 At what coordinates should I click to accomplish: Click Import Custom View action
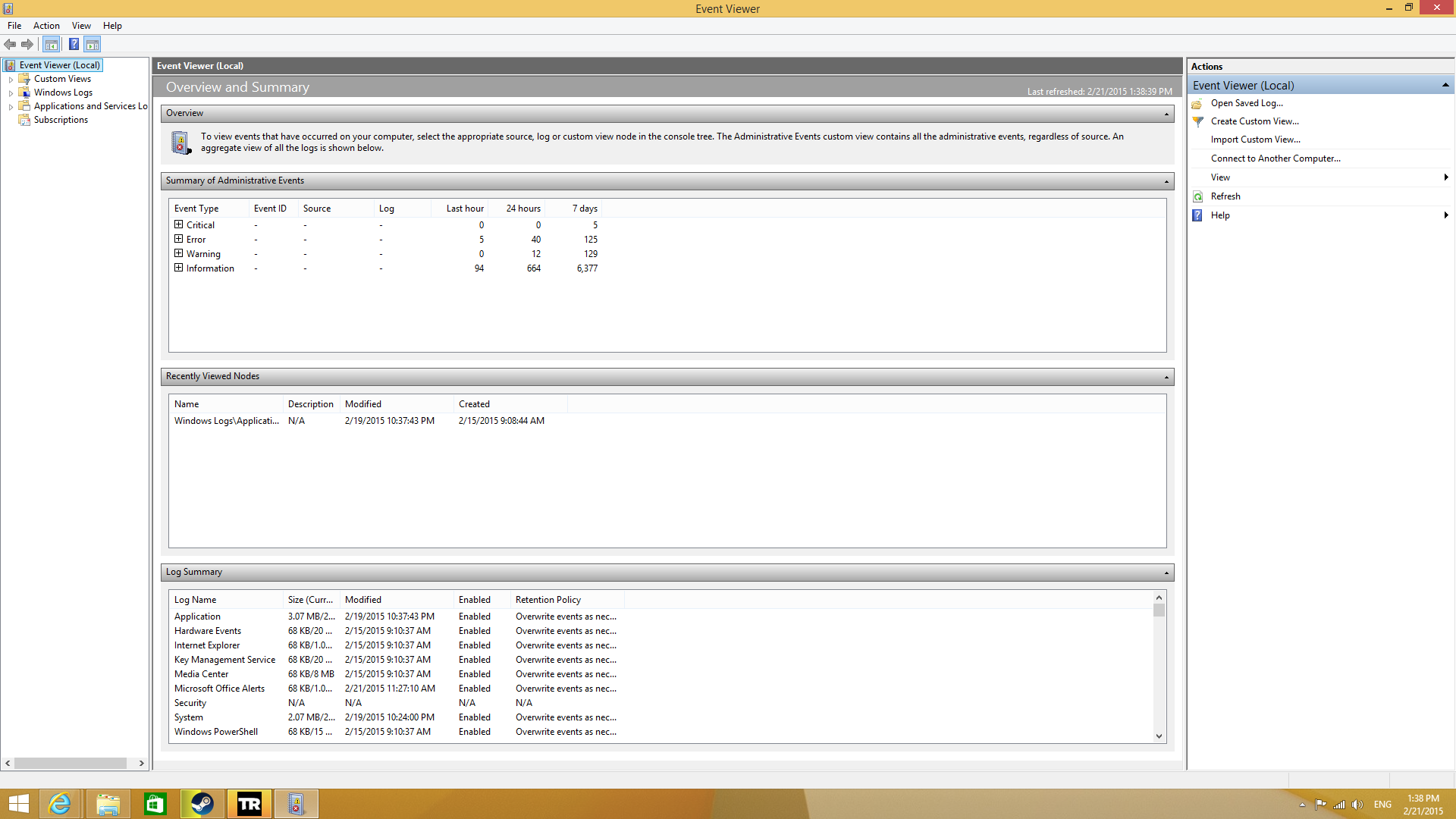tap(1255, 140)
